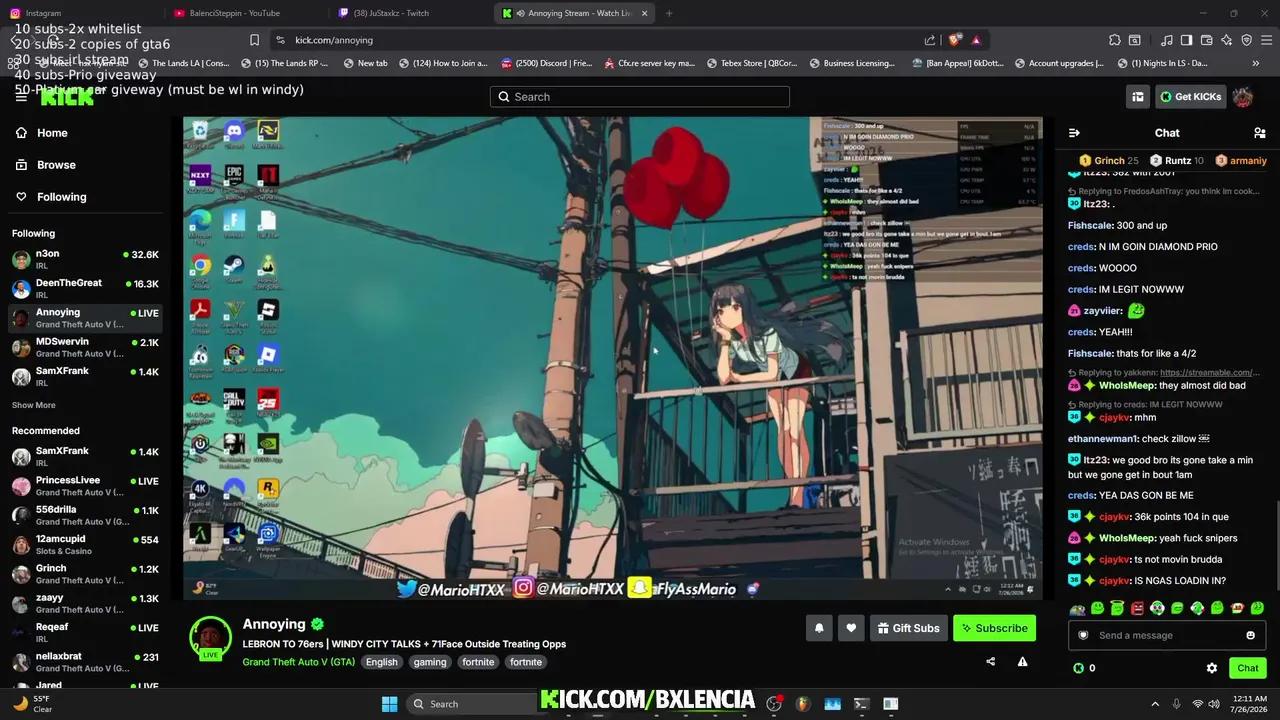This screenshot has height=720, width=1280.
Task: Open 556drilla recommended channel
Action: pos(85,515)
